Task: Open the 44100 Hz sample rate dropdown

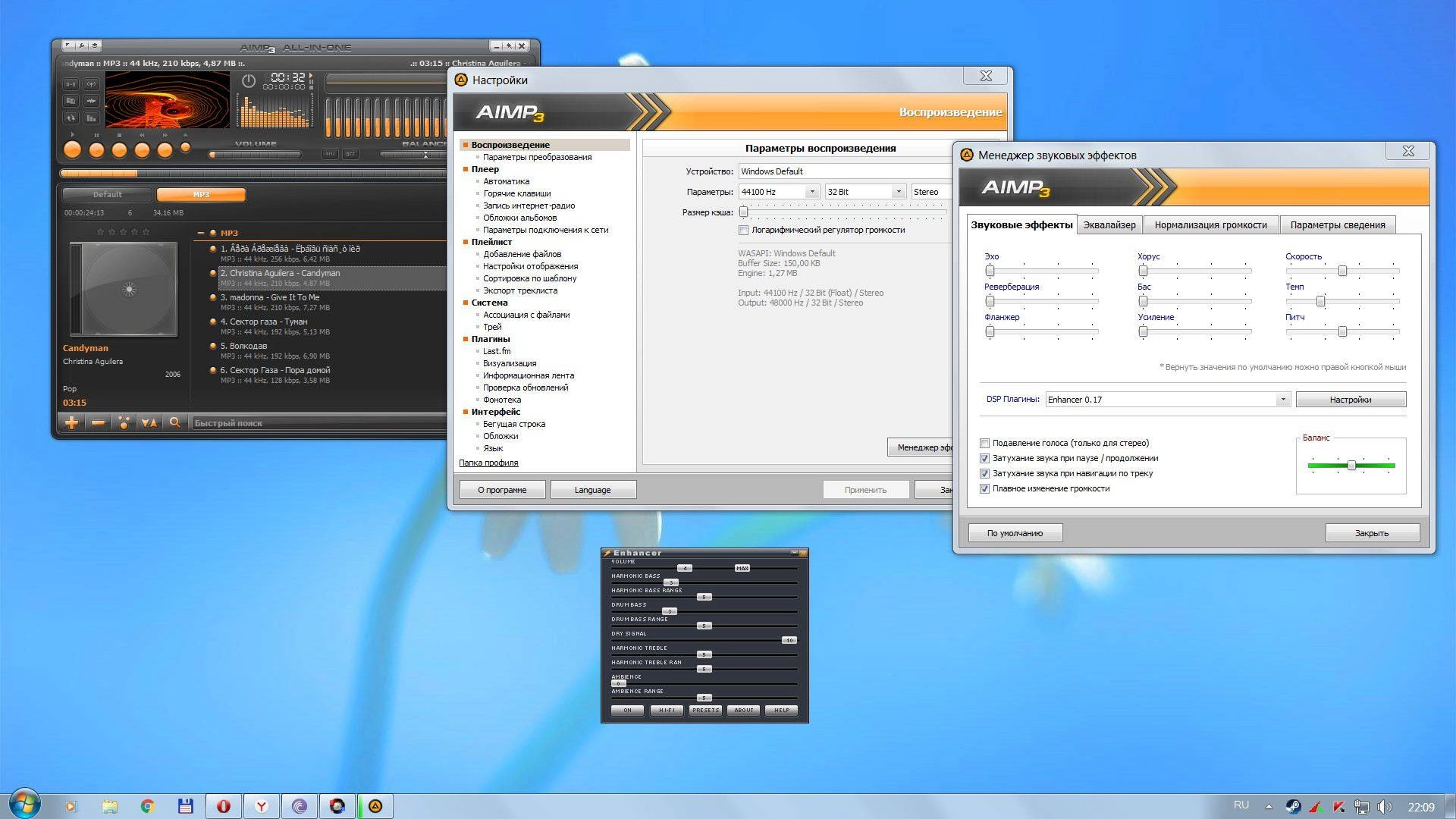Action: coord(779,192)
